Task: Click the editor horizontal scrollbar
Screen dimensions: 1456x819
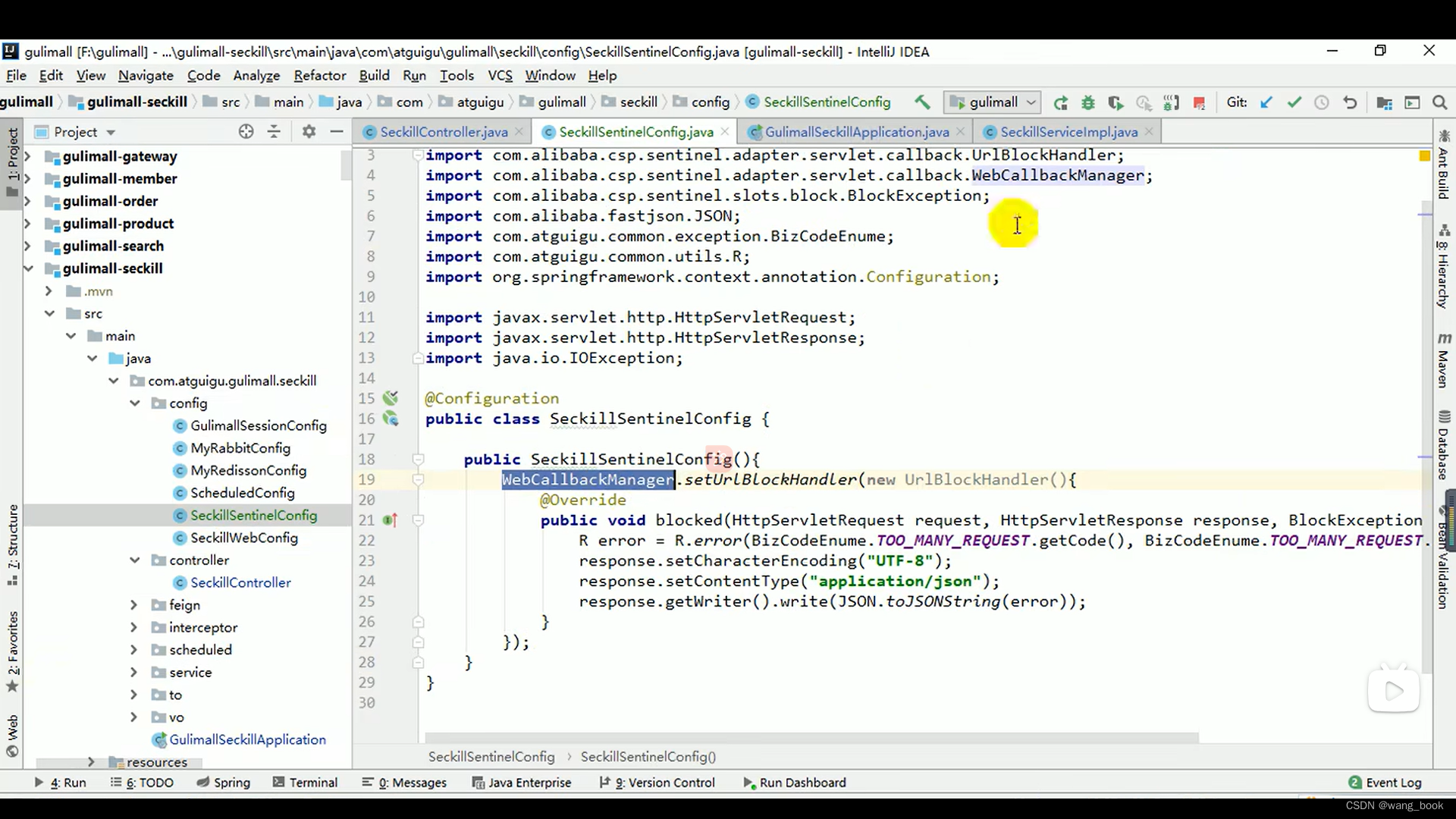Action: [x=811, y=738]
